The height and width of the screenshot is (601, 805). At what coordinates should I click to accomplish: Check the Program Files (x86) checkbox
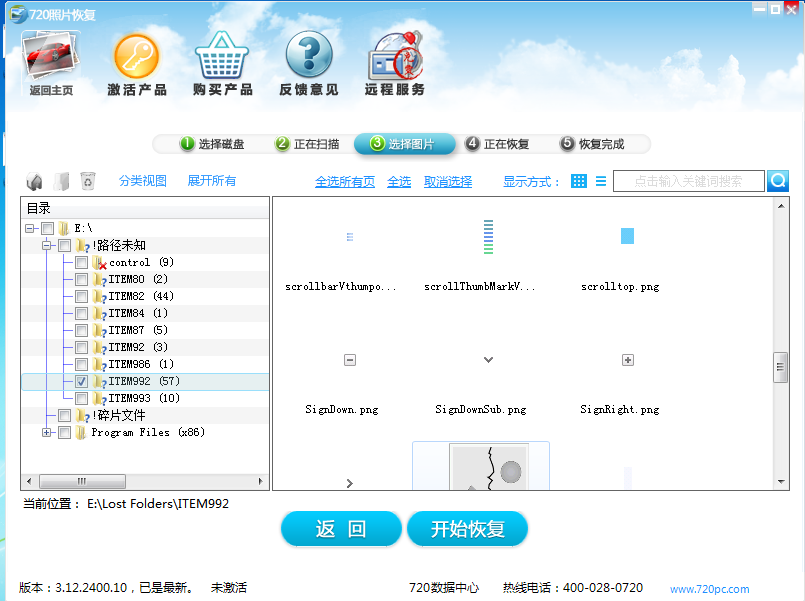coord(64,433)
